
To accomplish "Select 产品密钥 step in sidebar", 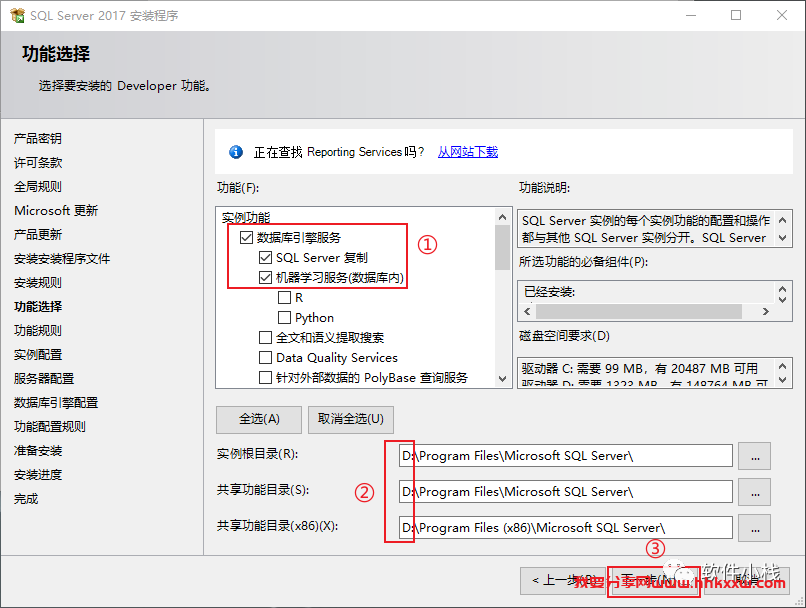I will [x=38, y=139].
